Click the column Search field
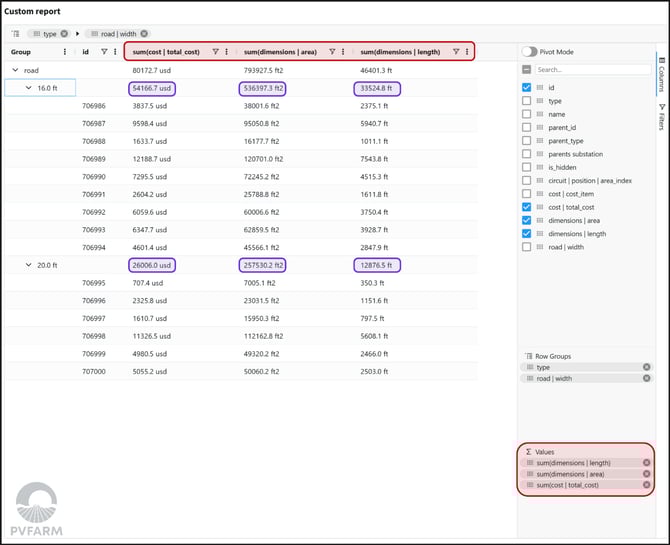This screenshot has width=670, height=545. [x=592, y=70]
